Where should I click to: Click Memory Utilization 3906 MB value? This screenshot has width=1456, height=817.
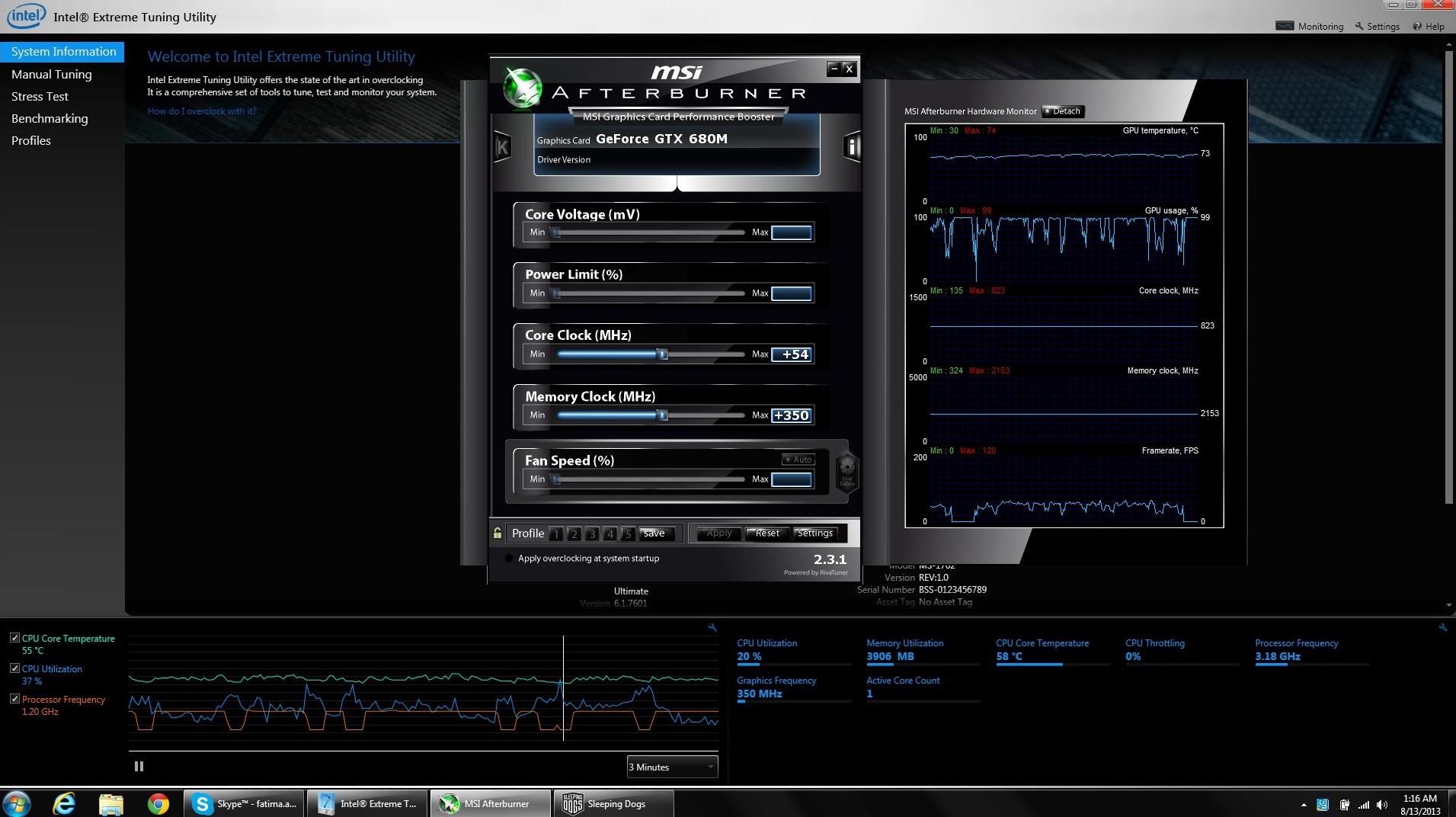click(890, 656)
